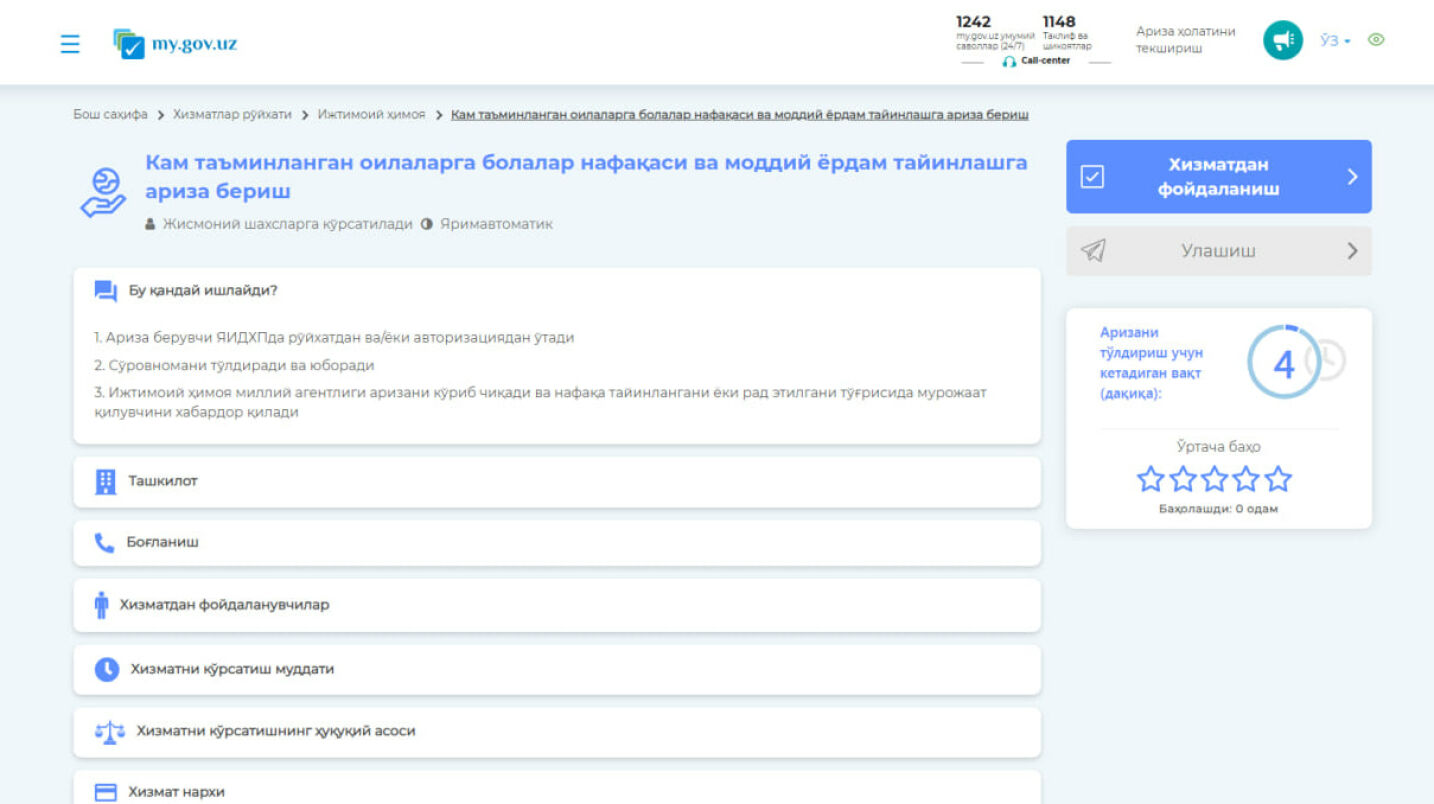This screenshot has height=804, width=1434.
Task: Open the megaphone announcements button
Action: pyautogui.click(x=1283, y=40)
